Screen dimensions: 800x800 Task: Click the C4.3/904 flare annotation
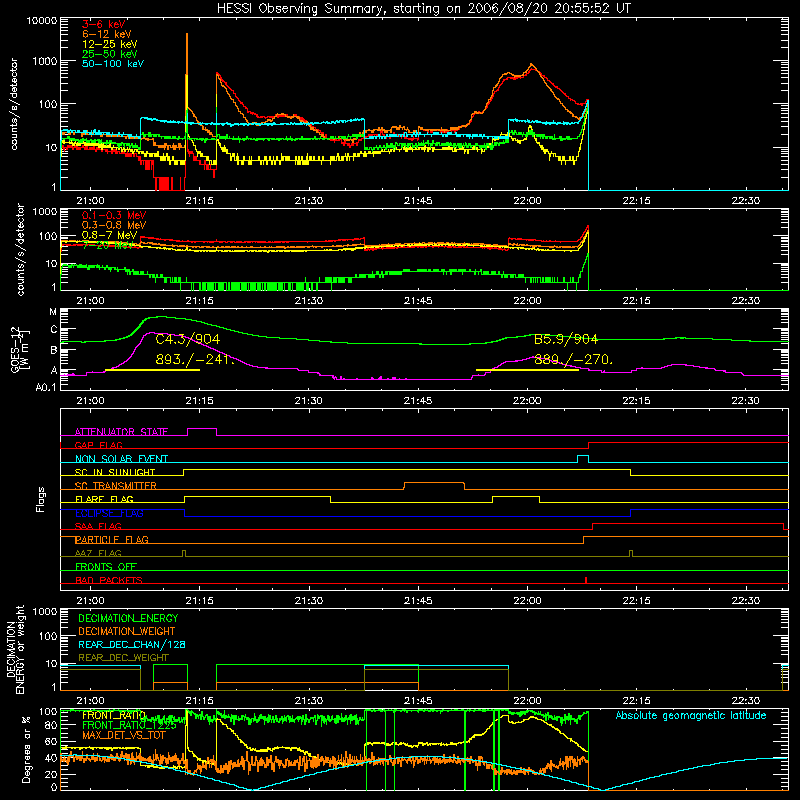(188, 339)
